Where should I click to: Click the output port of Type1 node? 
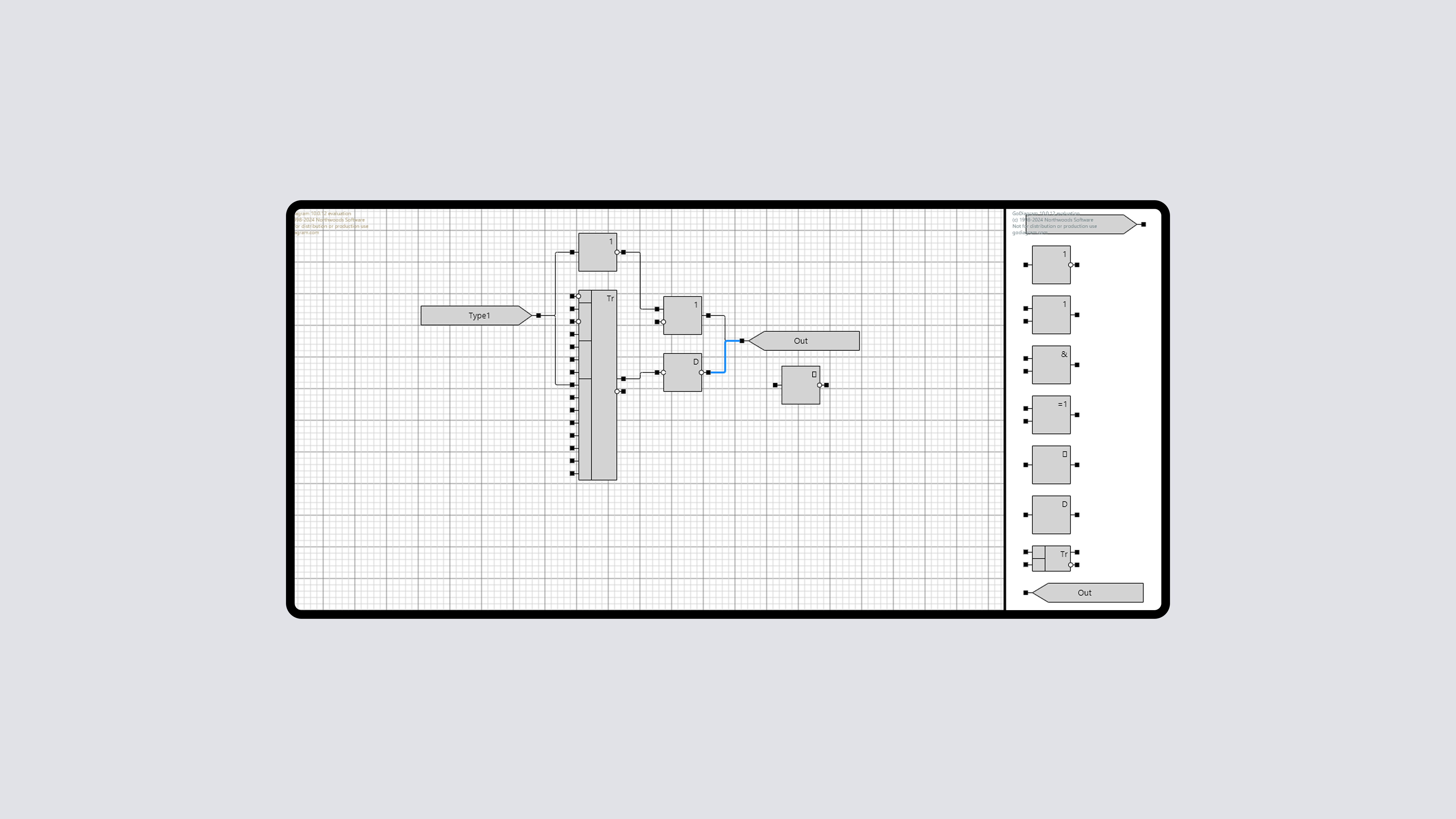[539, 315]
